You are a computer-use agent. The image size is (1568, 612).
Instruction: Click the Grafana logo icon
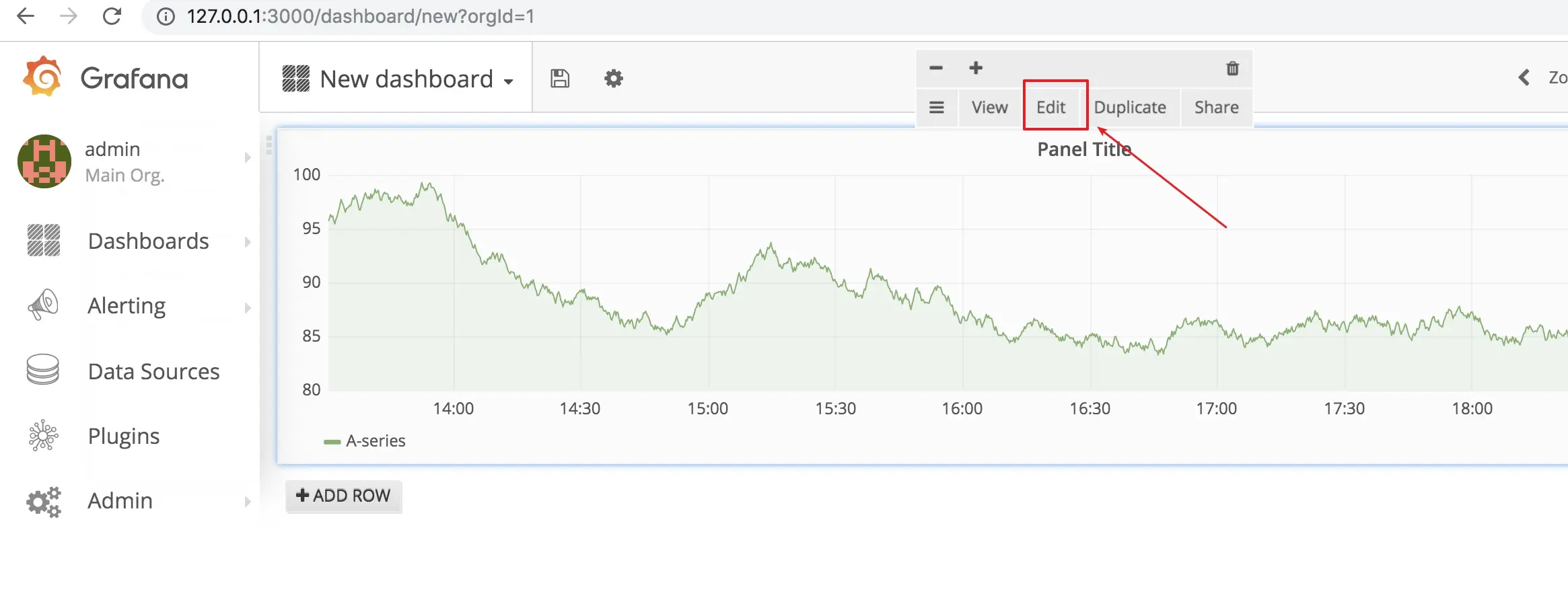[x=42, y=77]
